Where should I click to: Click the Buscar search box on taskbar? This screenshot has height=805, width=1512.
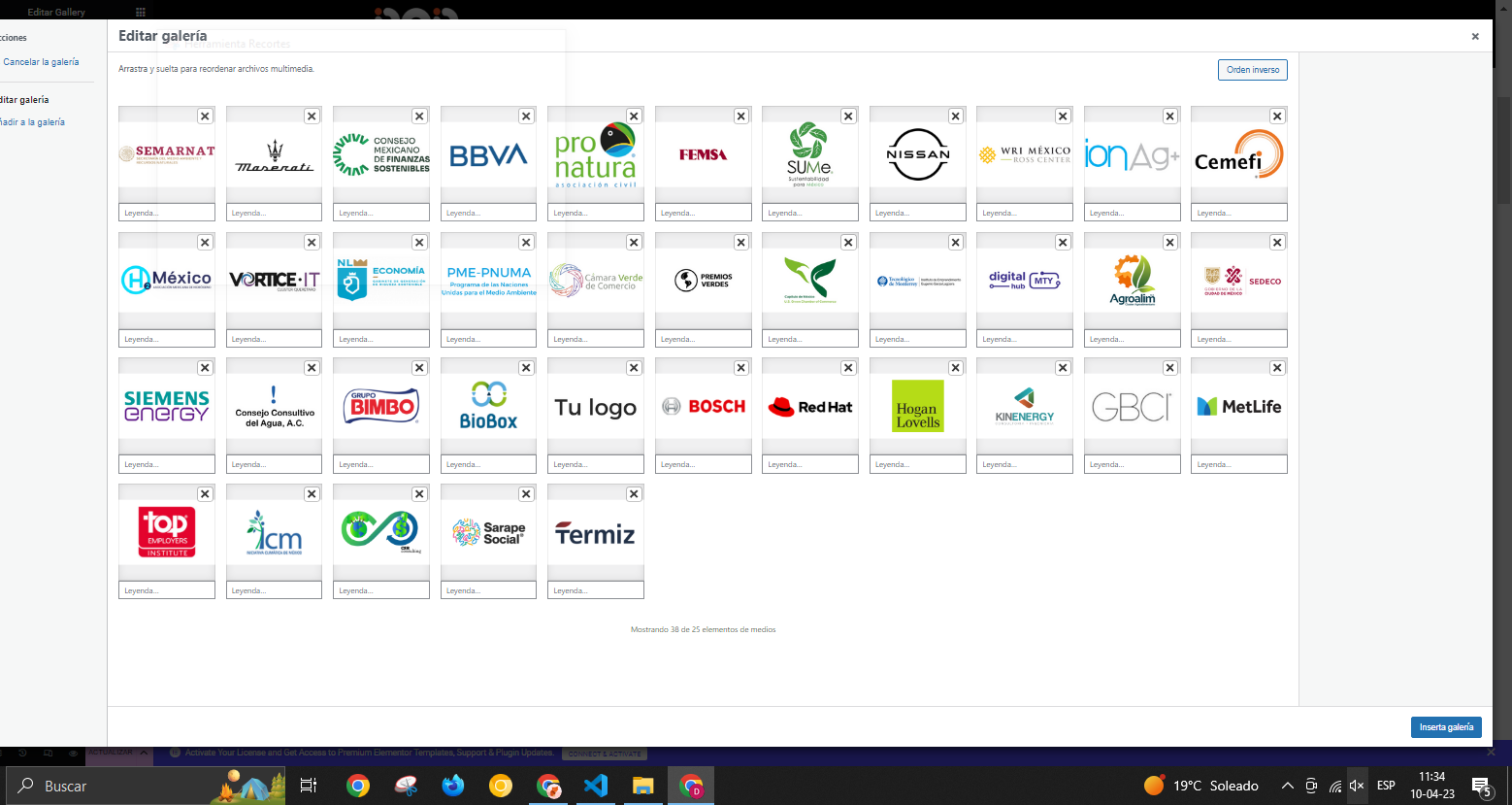[146, 786]
